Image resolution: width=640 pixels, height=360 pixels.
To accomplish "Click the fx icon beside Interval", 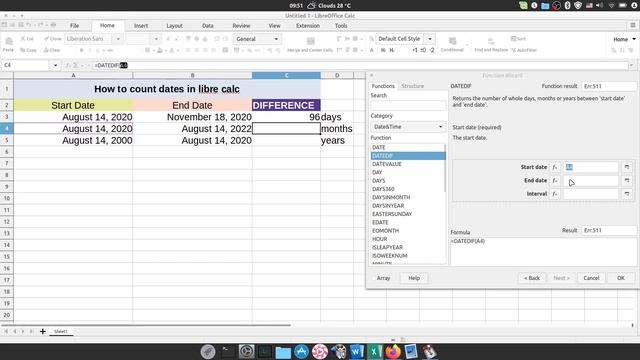I will pyautogui.click(x=554, y=194).
